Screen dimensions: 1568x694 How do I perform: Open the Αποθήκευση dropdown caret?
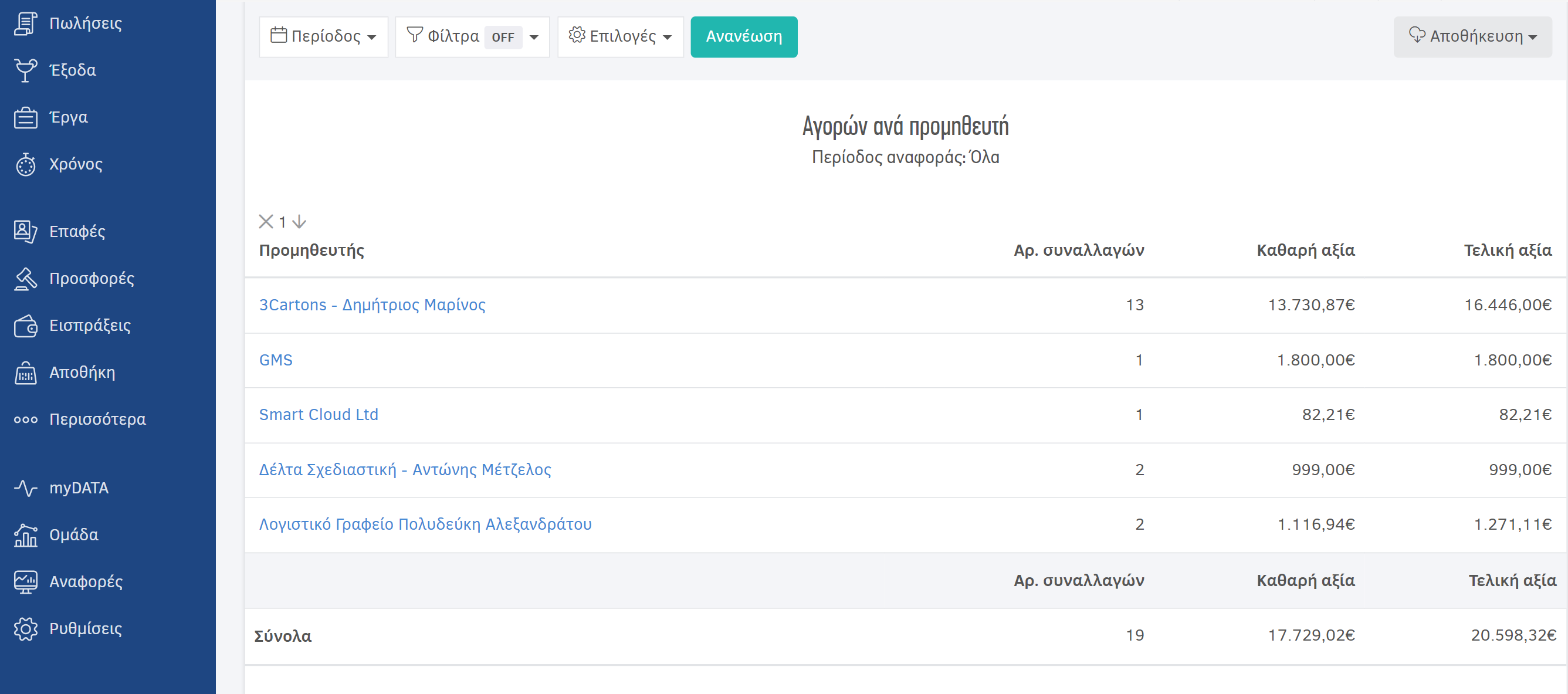1532,37
